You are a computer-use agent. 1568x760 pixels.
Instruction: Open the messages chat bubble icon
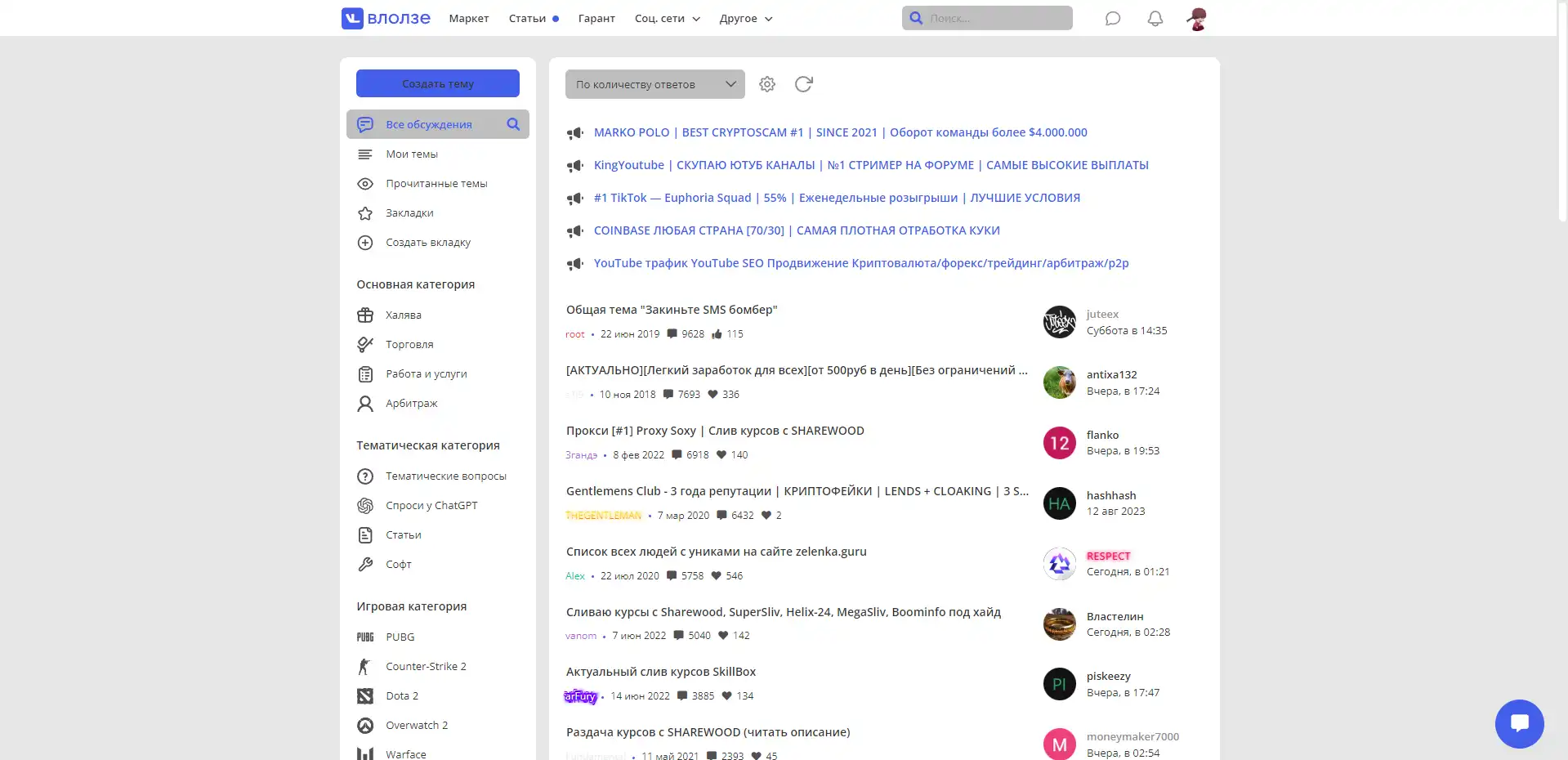[x=1112, y=18]
